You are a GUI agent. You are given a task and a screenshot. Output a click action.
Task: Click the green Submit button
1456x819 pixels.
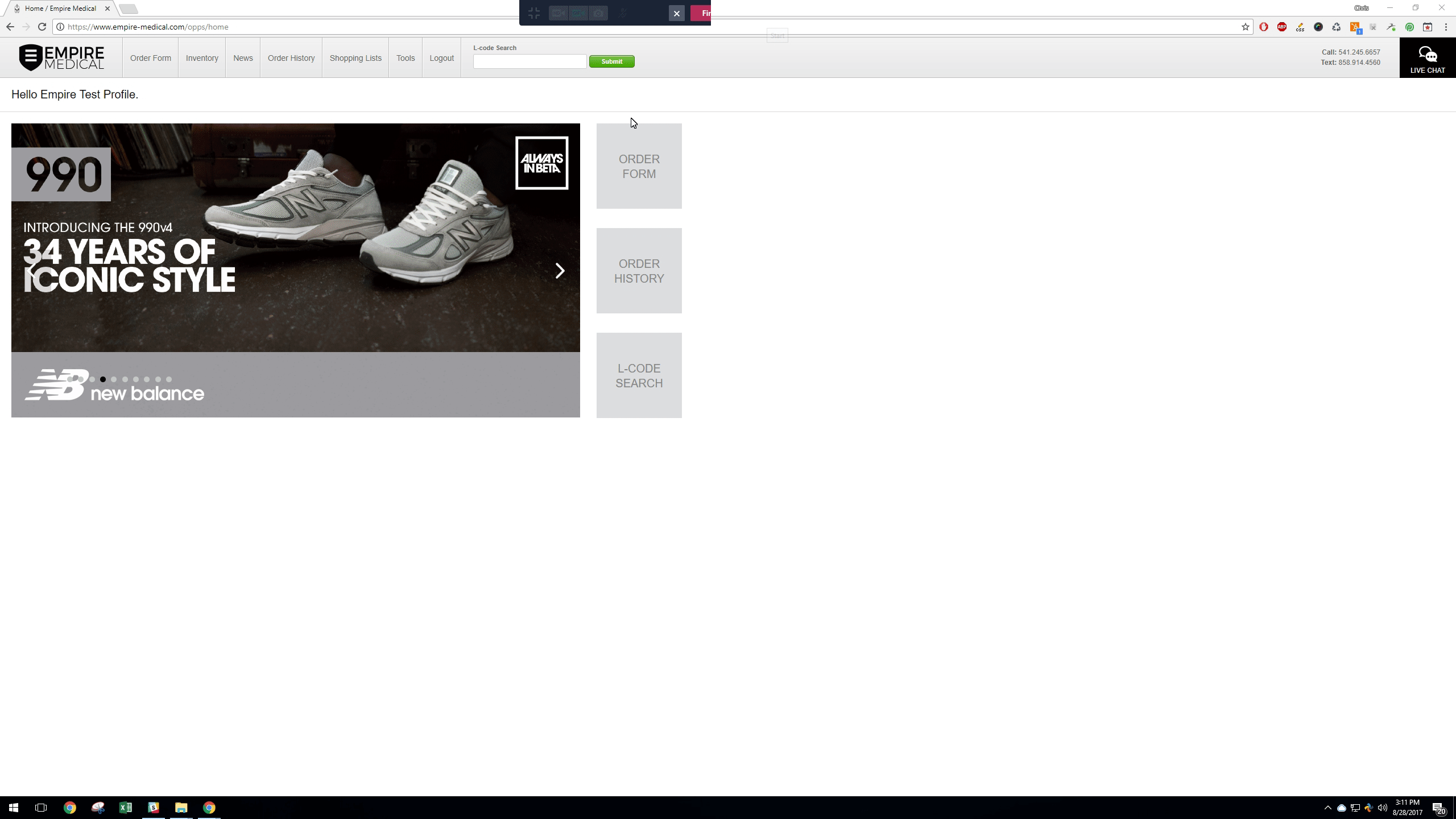coord(611,61)
